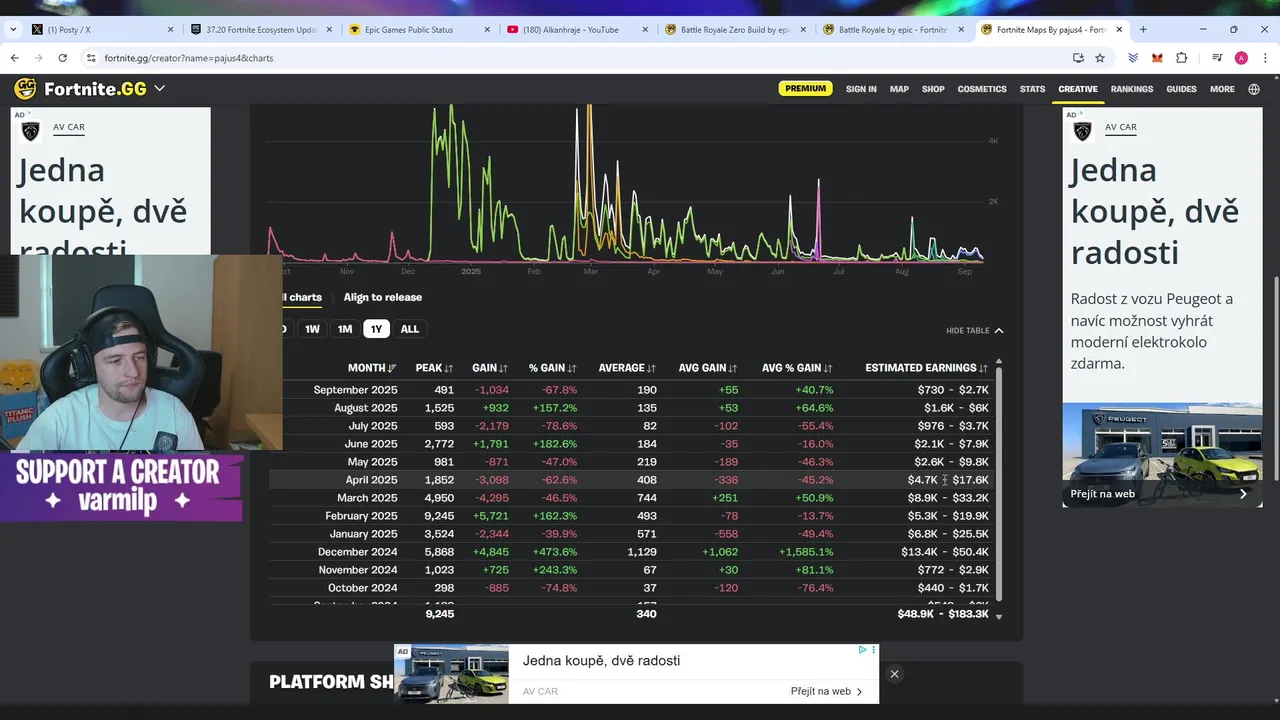Select the ALL time range
This screenshot has height=720, width=1280.
410,329
